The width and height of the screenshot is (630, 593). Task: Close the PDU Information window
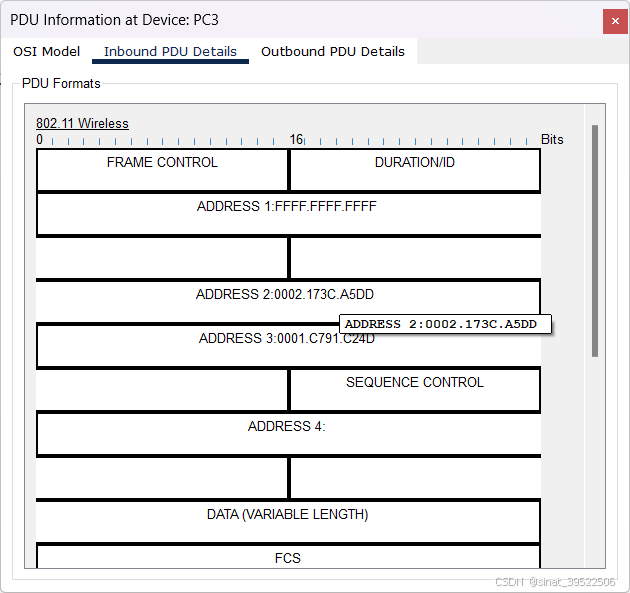pos(614,21)
